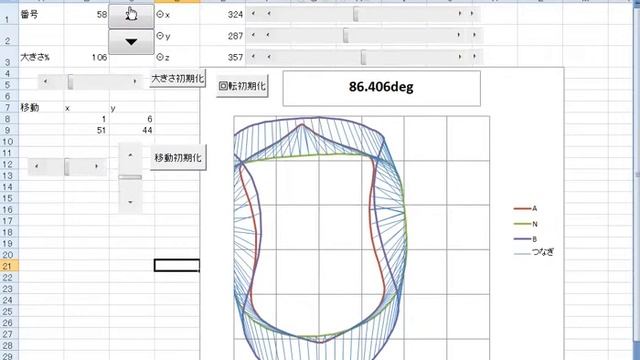Click the down arrow of the vertical 移動 scrollbar

pyautogui.click(x=130, y=202)
